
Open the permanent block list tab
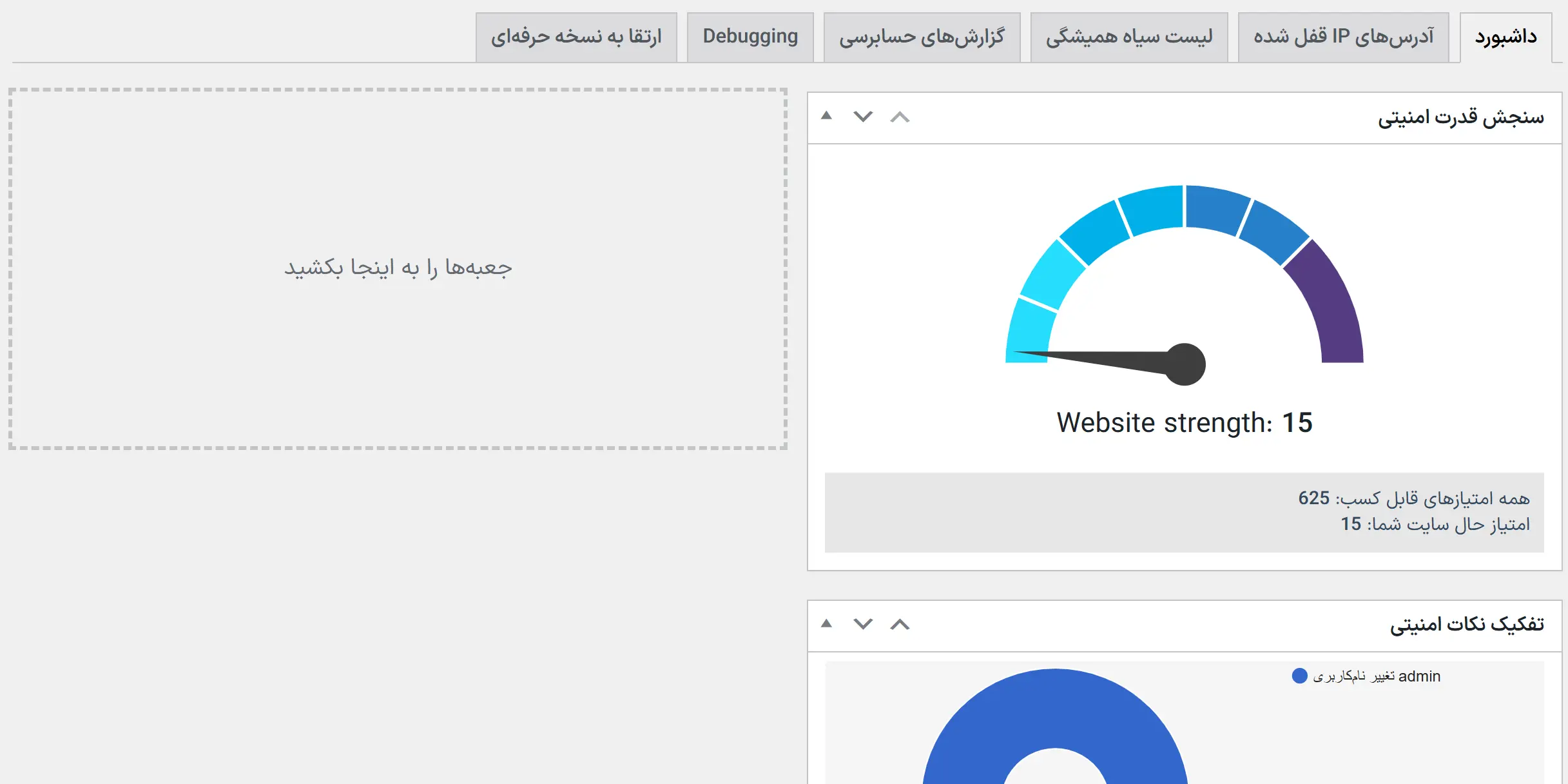(1129, 37)
